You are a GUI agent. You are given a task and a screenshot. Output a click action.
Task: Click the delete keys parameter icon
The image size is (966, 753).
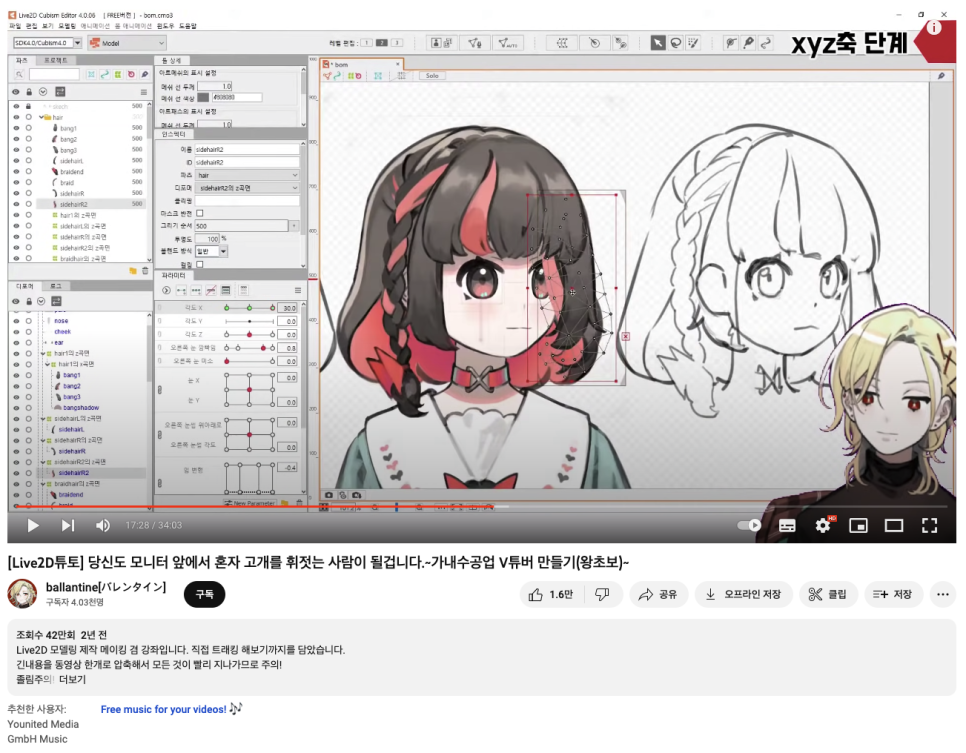point(211,290)
